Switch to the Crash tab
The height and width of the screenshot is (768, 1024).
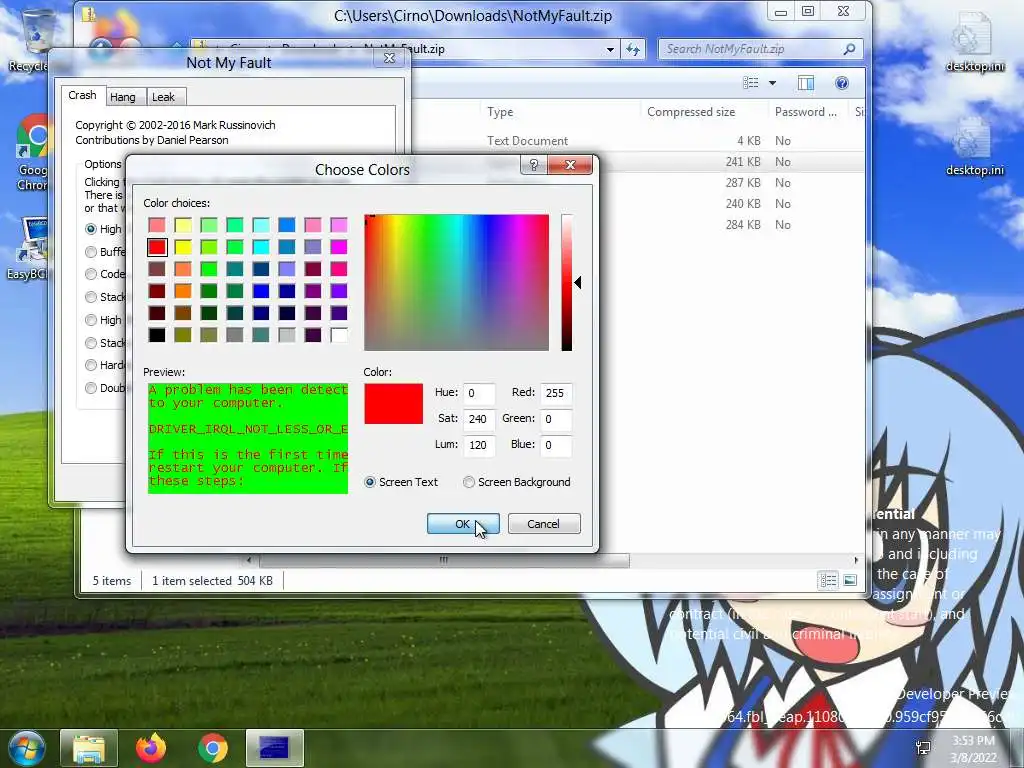pyautogui.click(x=82, y=95)
